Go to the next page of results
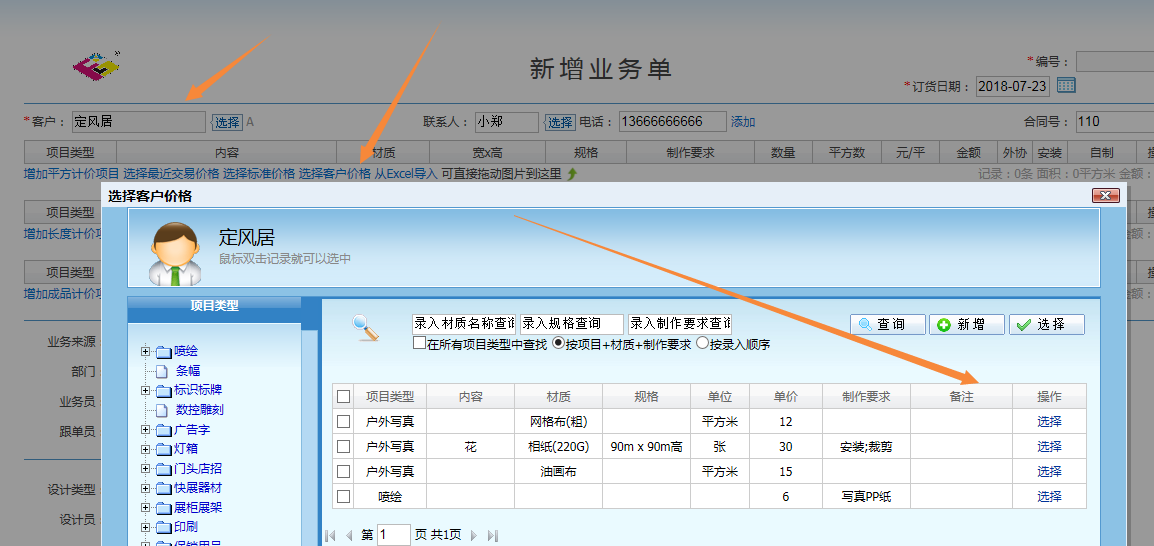The image size is (1154, 546). 474,536
